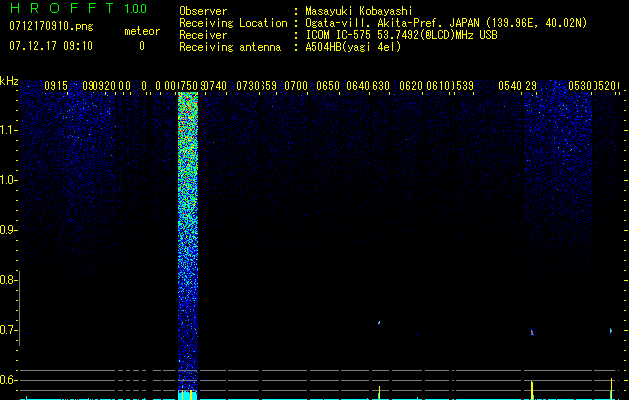The height and width of the screenshot is (400, 629).
Task: Click the 0540 time marker
Action: click(x=510, y=86)
